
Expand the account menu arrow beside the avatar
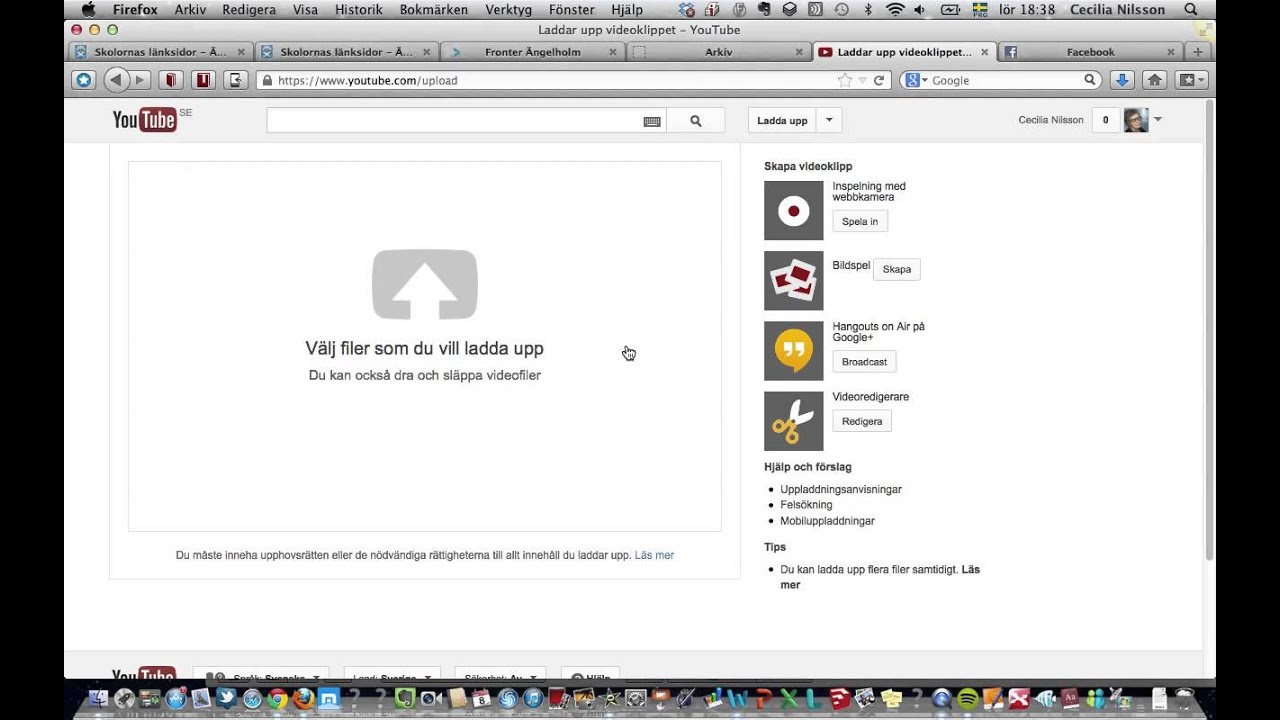pyautogui.click(x=1158, y=120)
